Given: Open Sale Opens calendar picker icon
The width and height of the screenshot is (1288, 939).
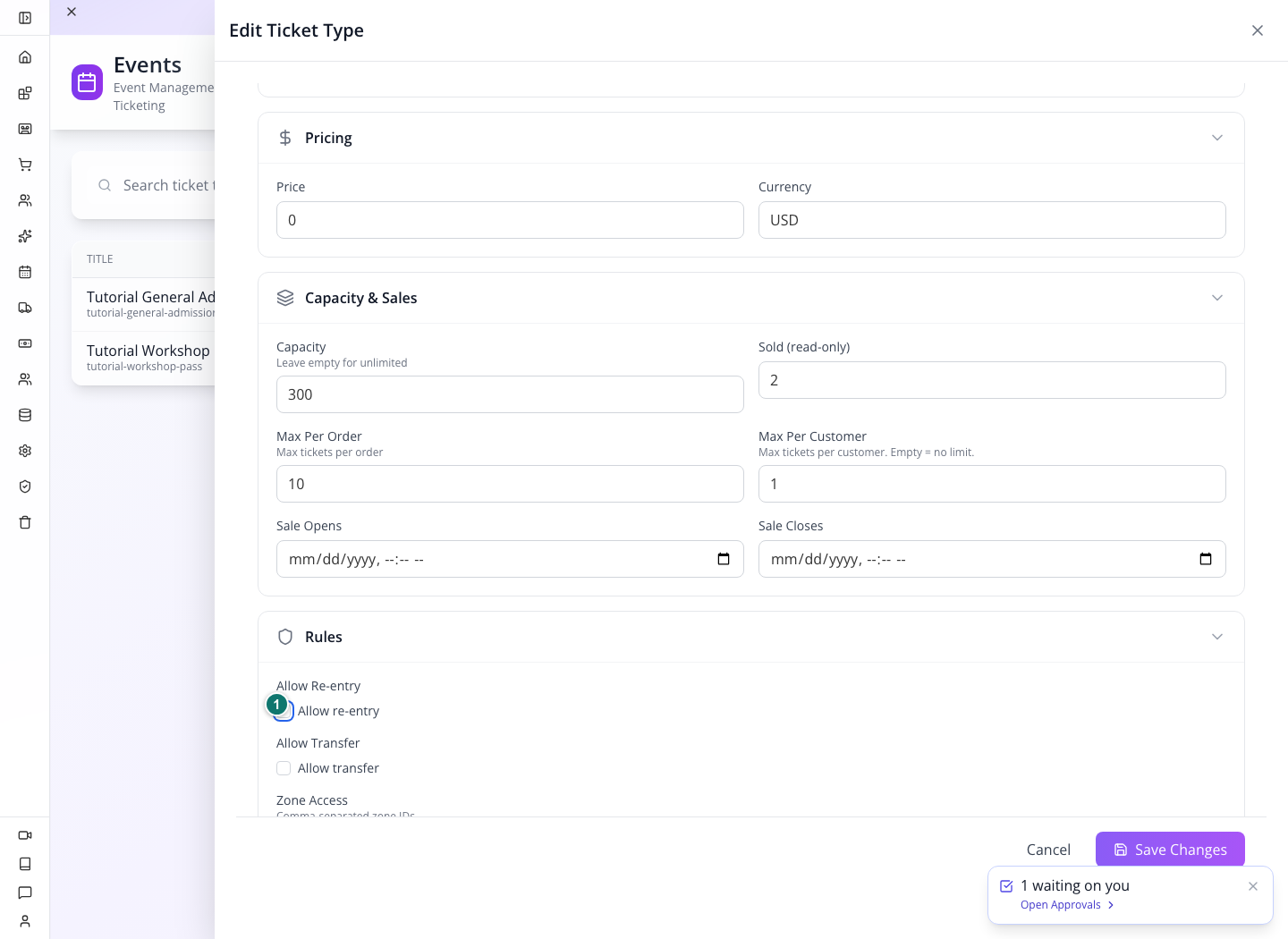Looking at the screenshot, I should coord(724,559).
